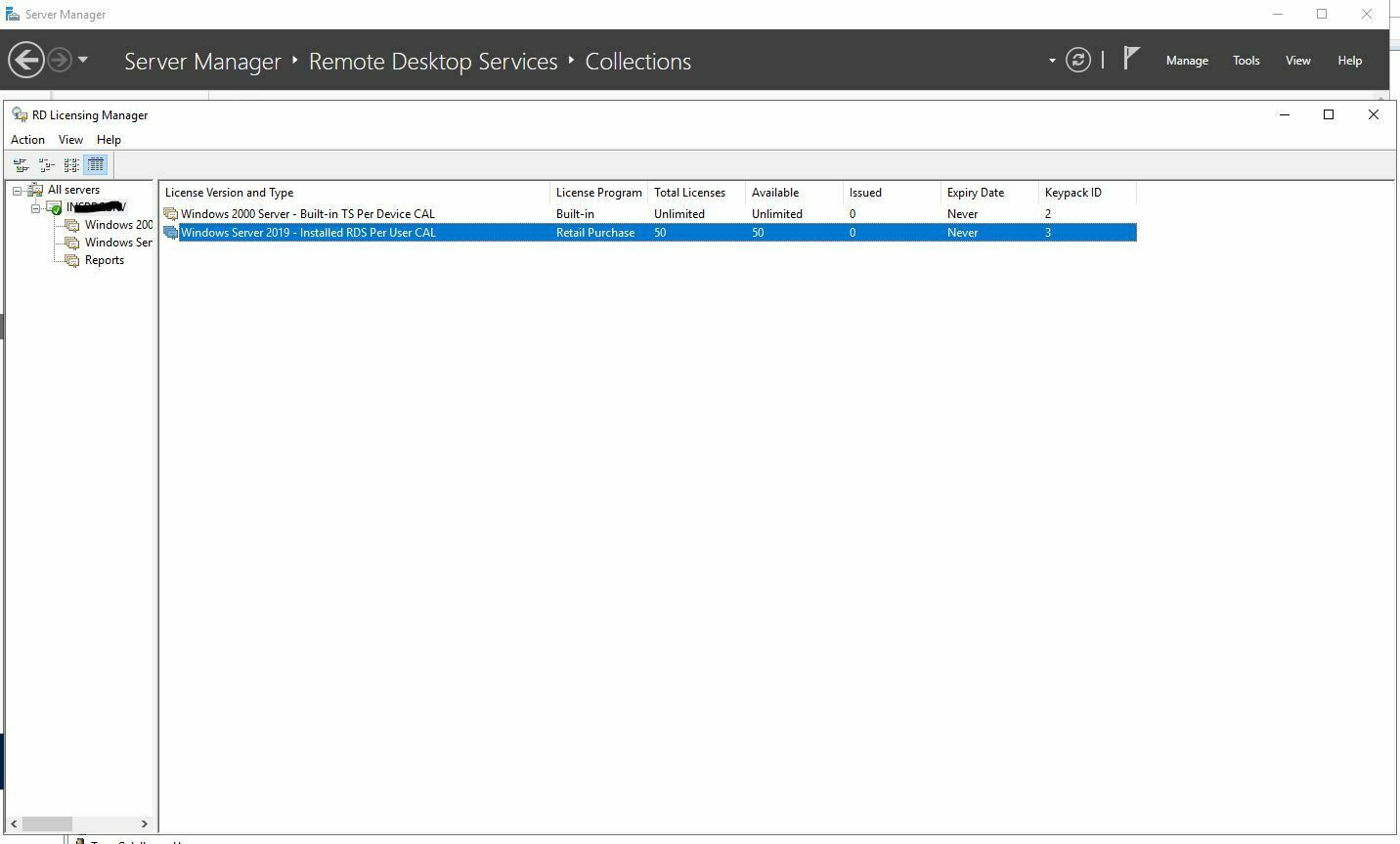Click the Windows 2000 Server Per Device CAL icon

click(x=171, y=213)
